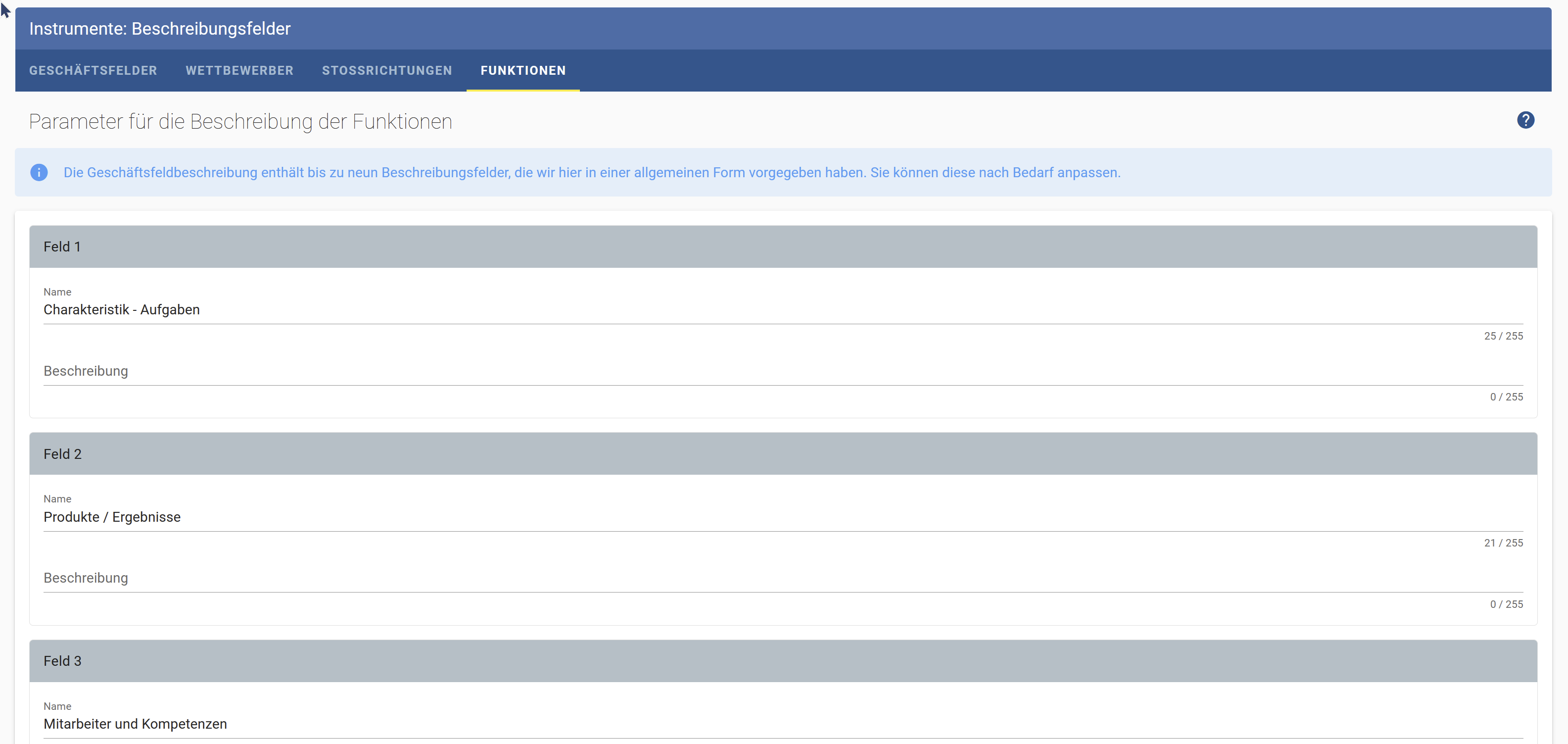Viewport: 1568px width, 744px height.
Task: Edit Feld 2 Name field 'Produkte / Ergebnisse'
Action: 783,517
